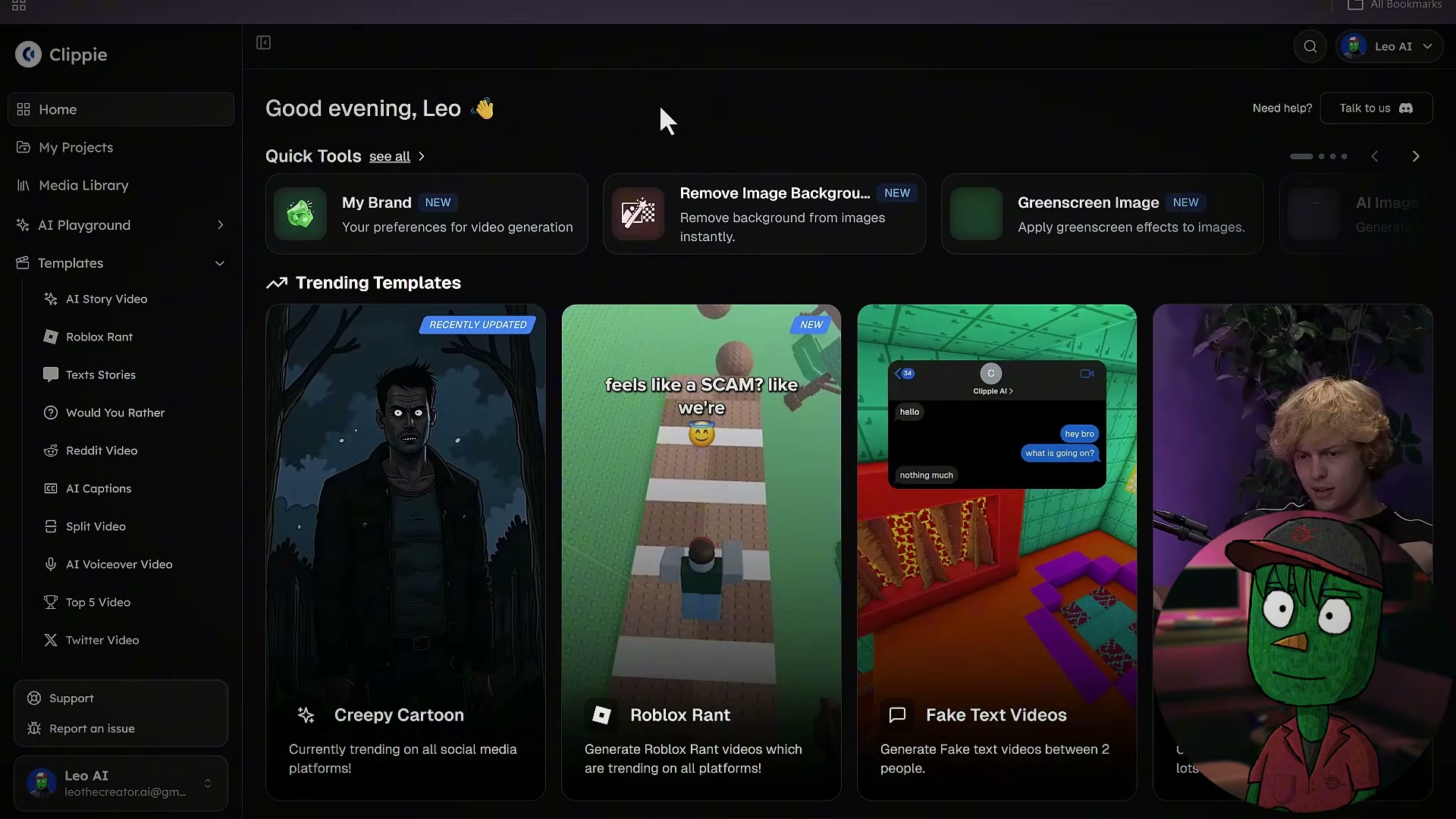Image resolution: width=1456 pixels, height=819 pixels.
Task: Click the Support lifebuoy icon
Action: [x=34, y=698]
